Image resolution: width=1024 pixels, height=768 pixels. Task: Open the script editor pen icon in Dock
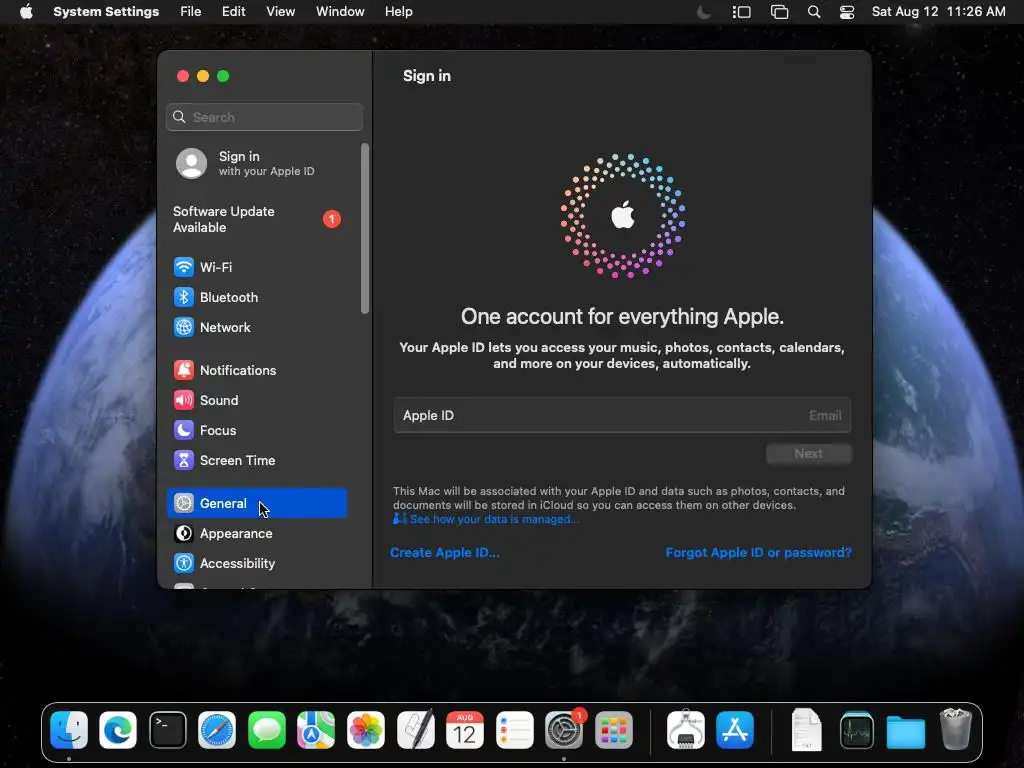pos(415,730)
